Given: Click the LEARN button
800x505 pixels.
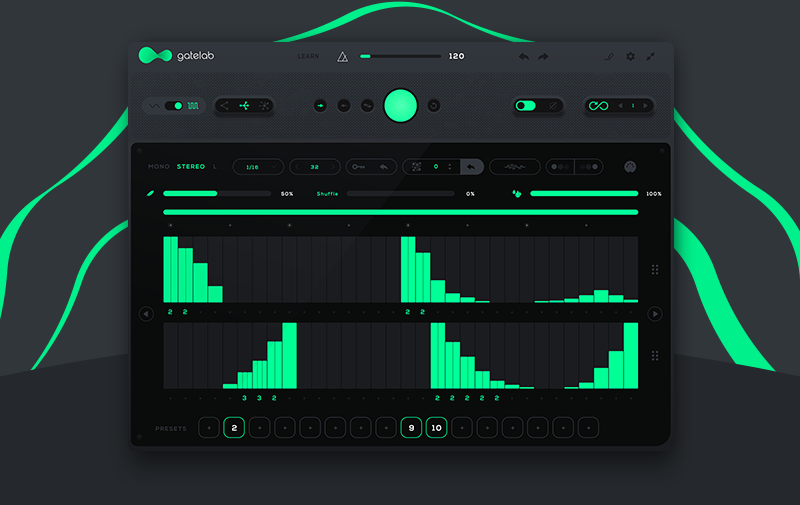Looking at the screenshot, I should point(308,57).
